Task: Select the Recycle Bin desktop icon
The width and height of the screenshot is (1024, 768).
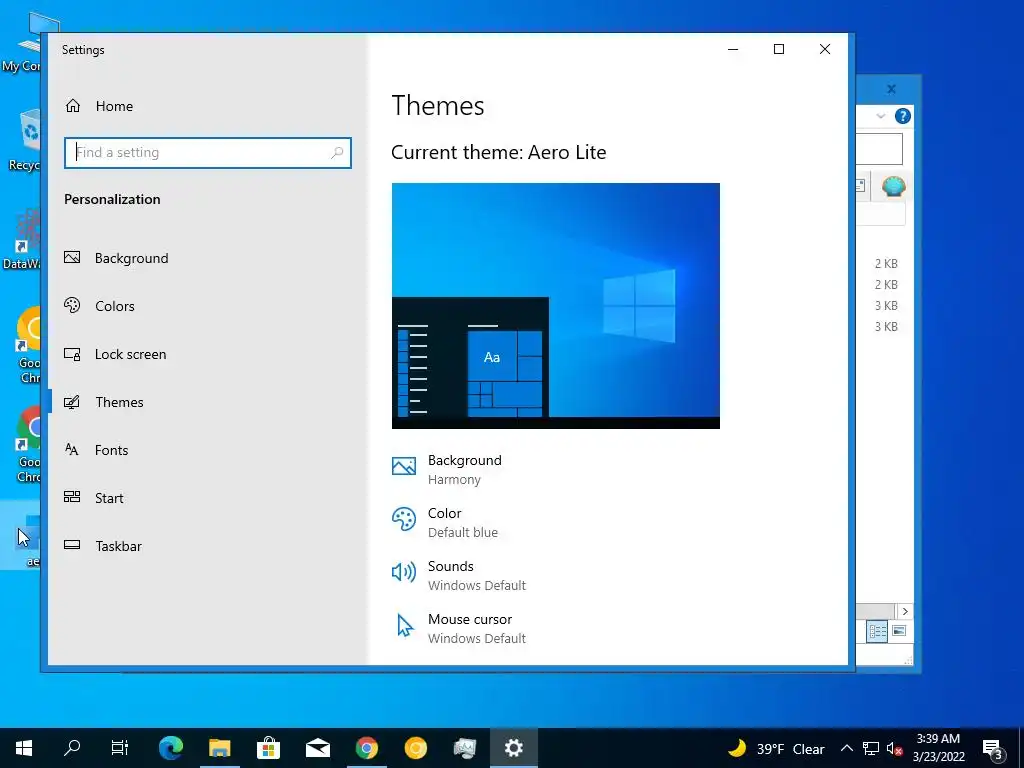Action: 25,140
